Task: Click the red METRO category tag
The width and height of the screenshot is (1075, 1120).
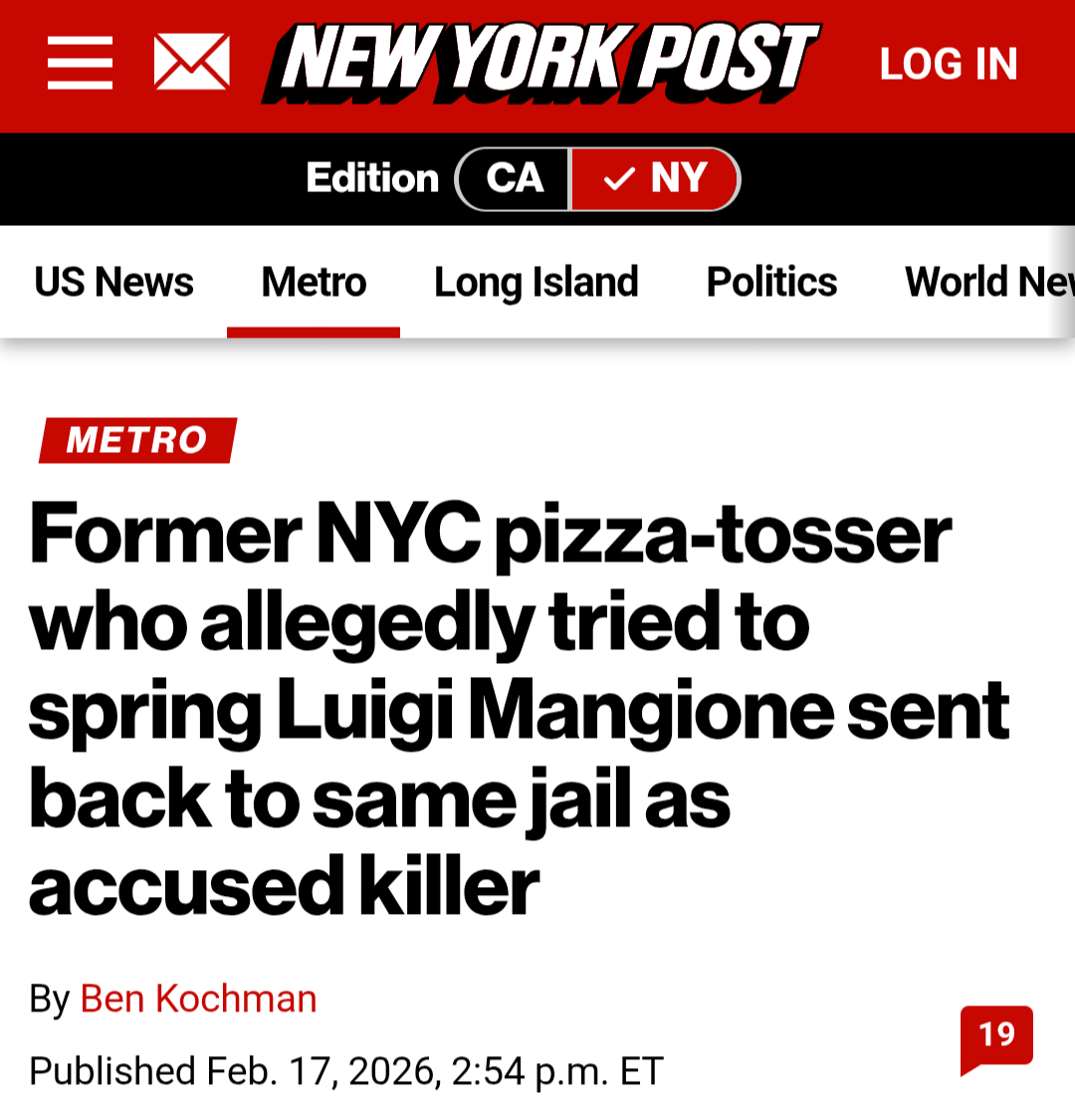Action: click(137, 440)
